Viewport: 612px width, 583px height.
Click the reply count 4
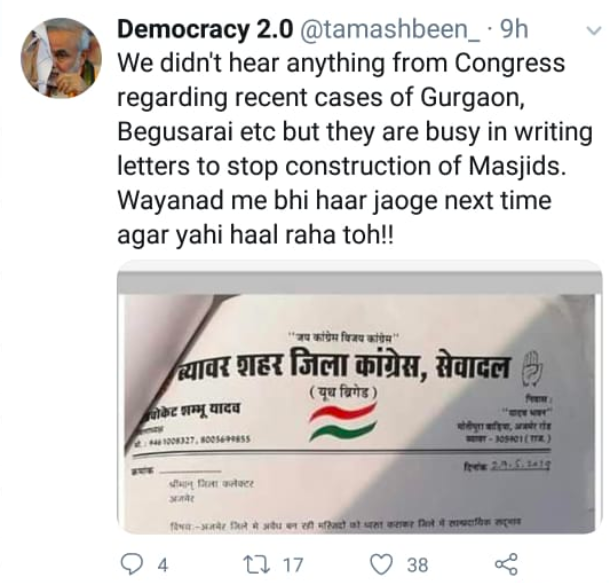coord(163,565)
